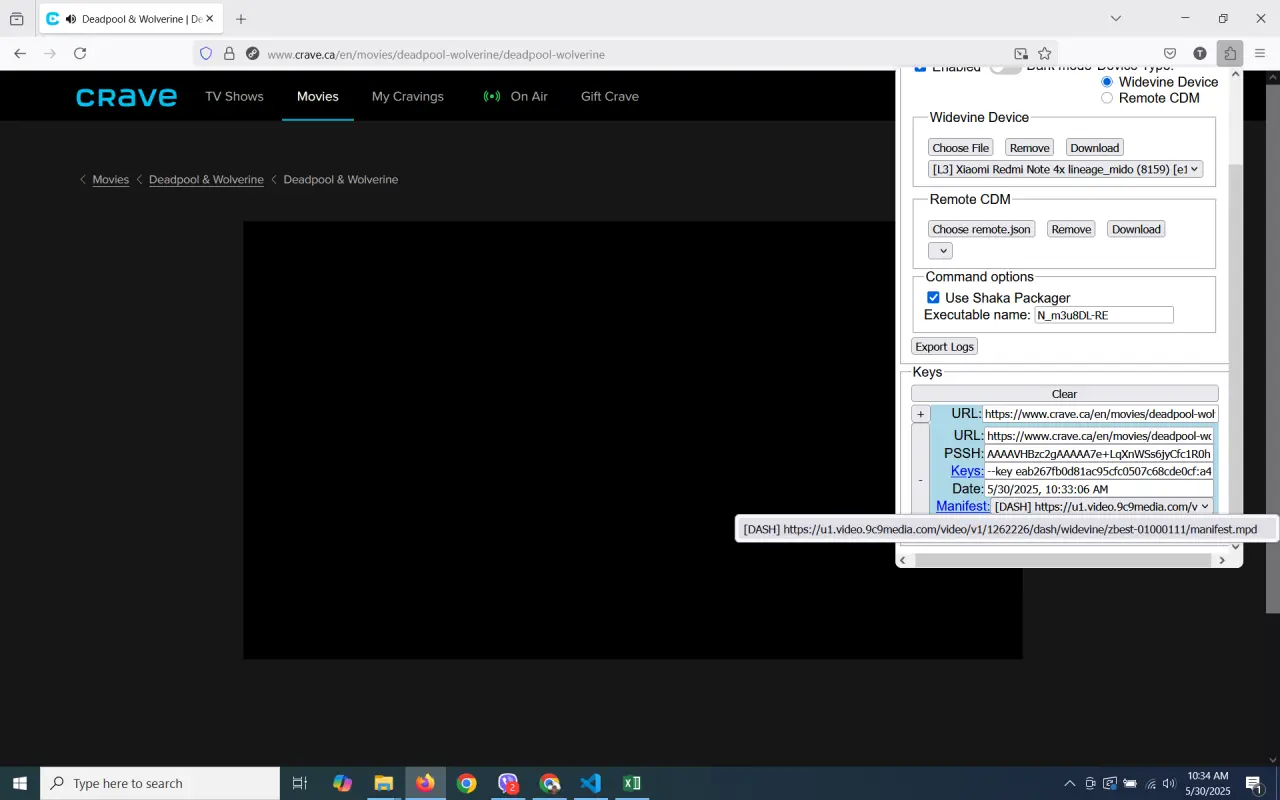Open the Firefox View icon
Image resolution: width=1280 pixels, height=800 pixels.
[x=17, y=19]
